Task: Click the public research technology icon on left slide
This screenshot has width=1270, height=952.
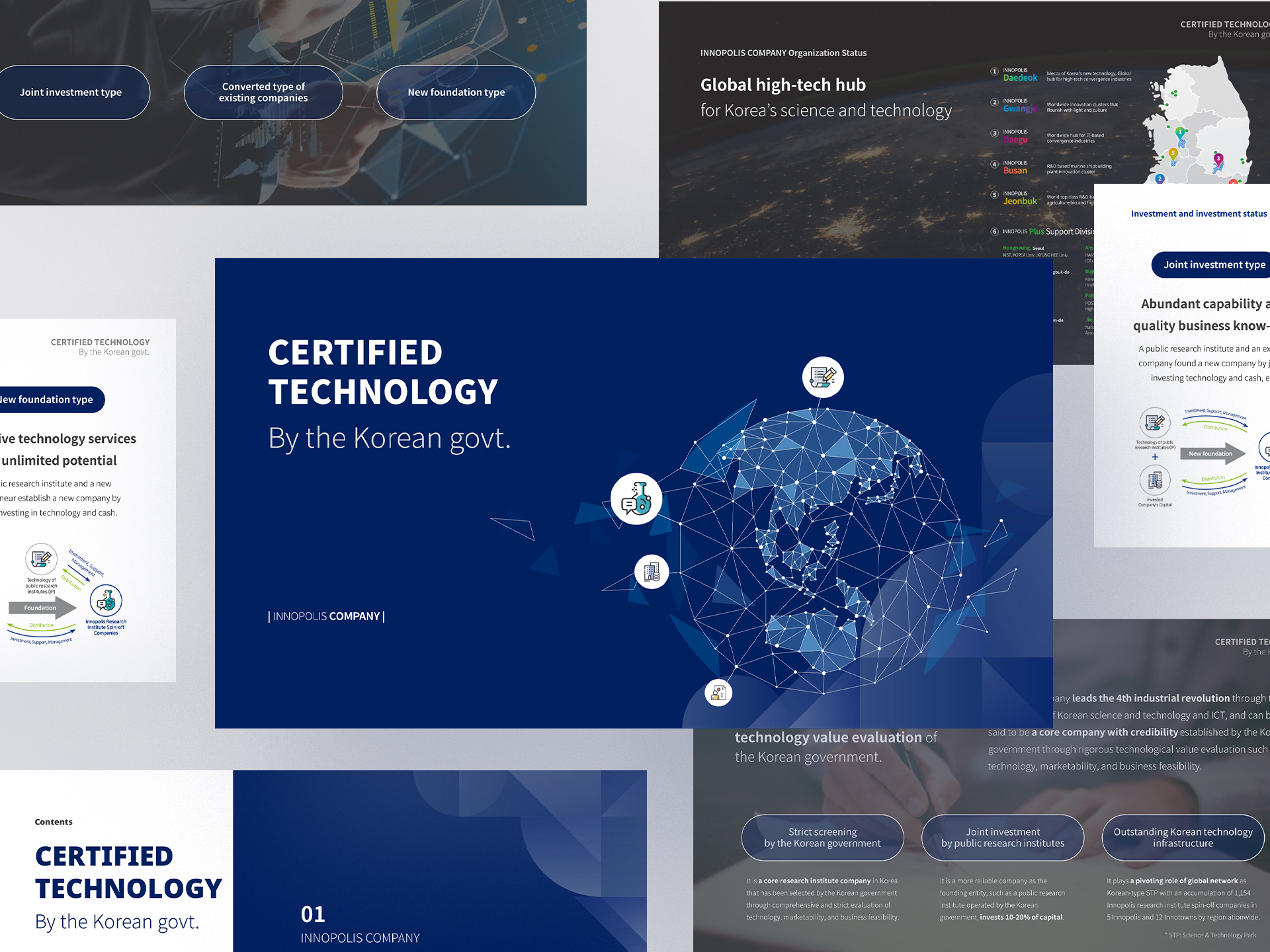Action: 41,559
